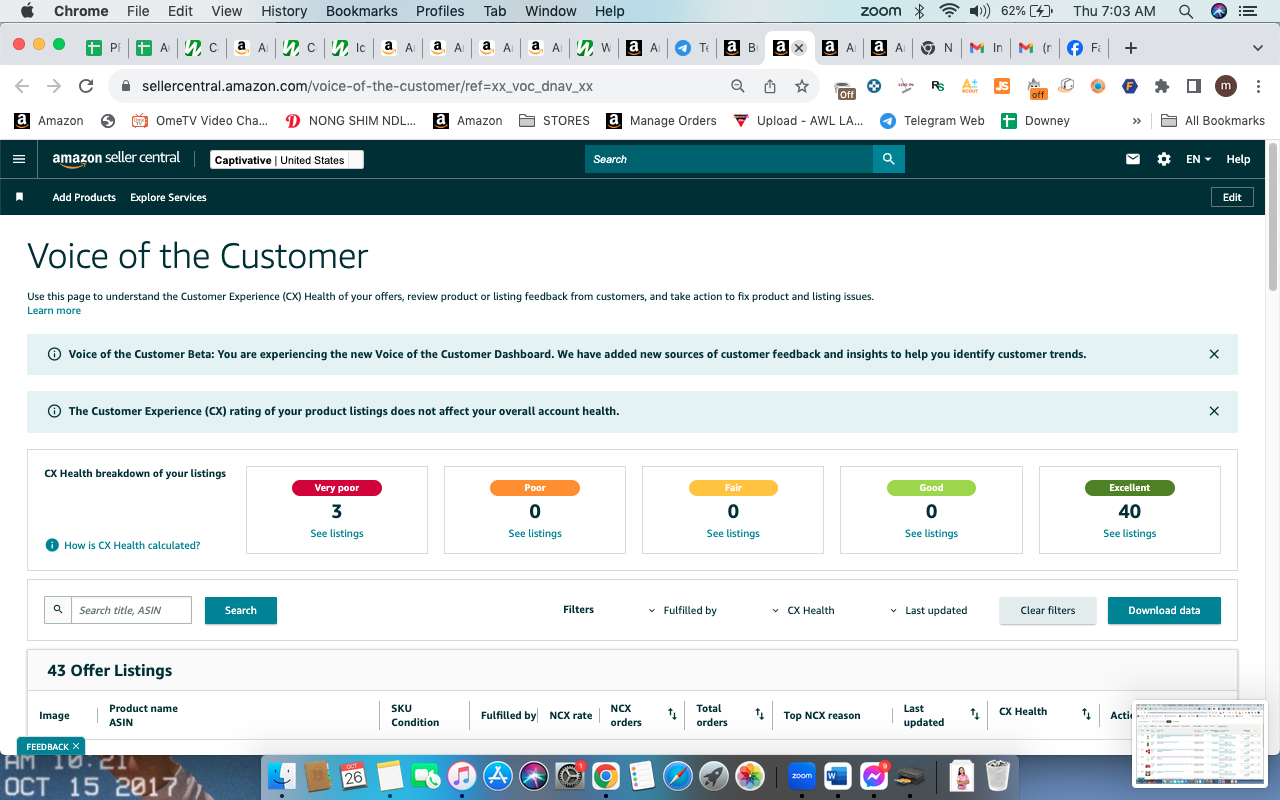Image resolution: width=1280 pixels, height=800 pixels.
Task: Open the All Bookmarks folder
Action: (x=1213, y=120)
